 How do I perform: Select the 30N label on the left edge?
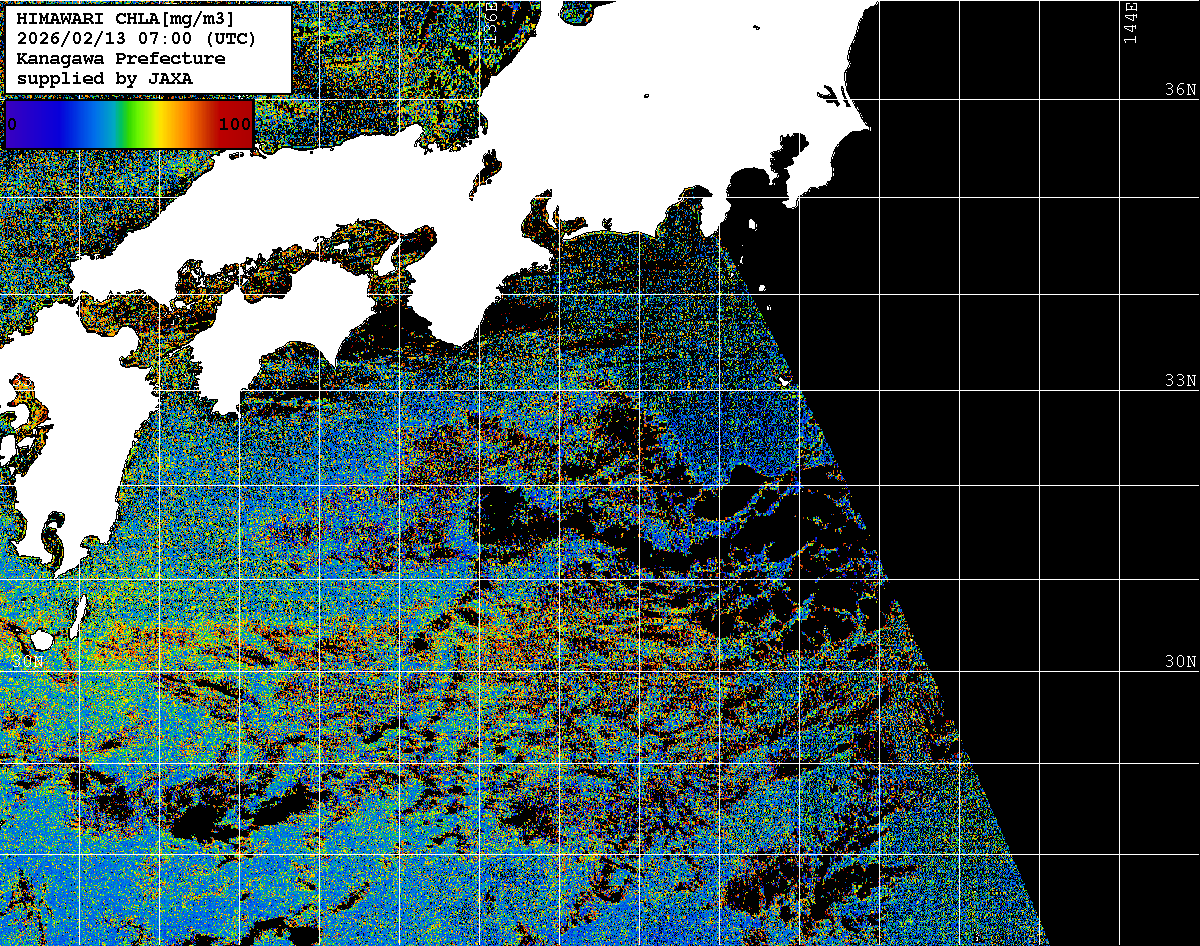(30, 662)
